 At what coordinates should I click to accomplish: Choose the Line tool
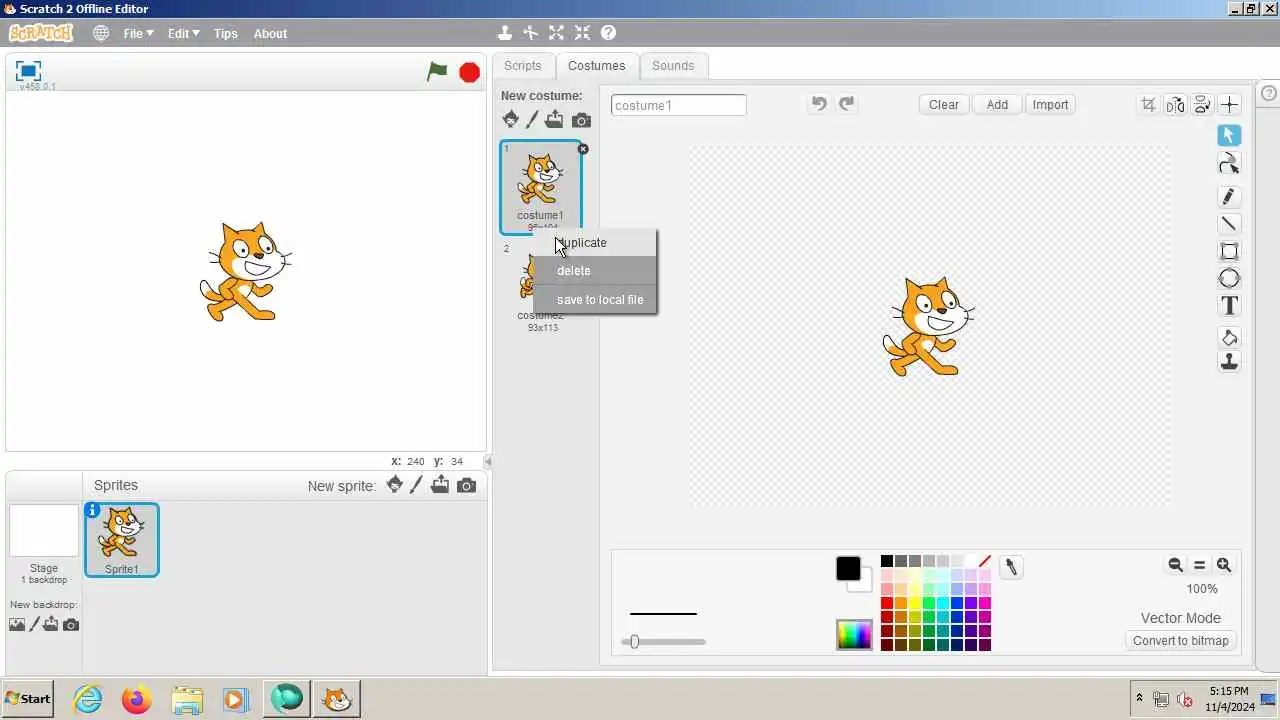(1229, 223)
